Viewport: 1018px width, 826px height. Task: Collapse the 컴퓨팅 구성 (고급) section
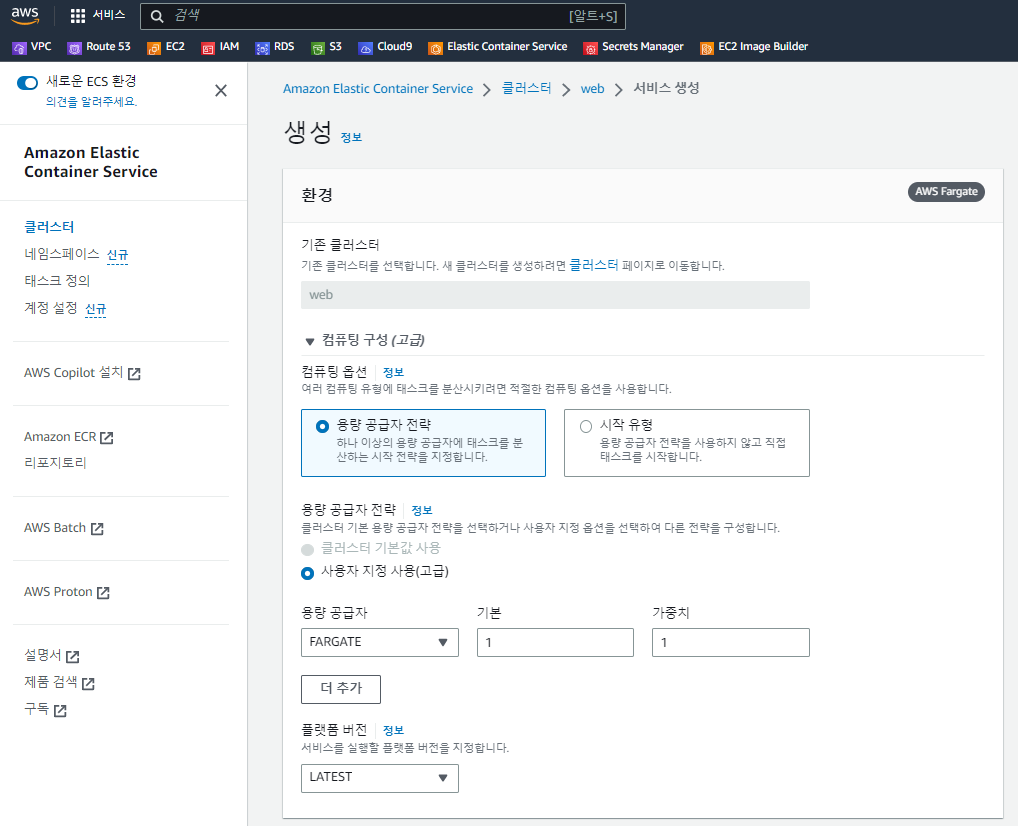click(310, 341)
